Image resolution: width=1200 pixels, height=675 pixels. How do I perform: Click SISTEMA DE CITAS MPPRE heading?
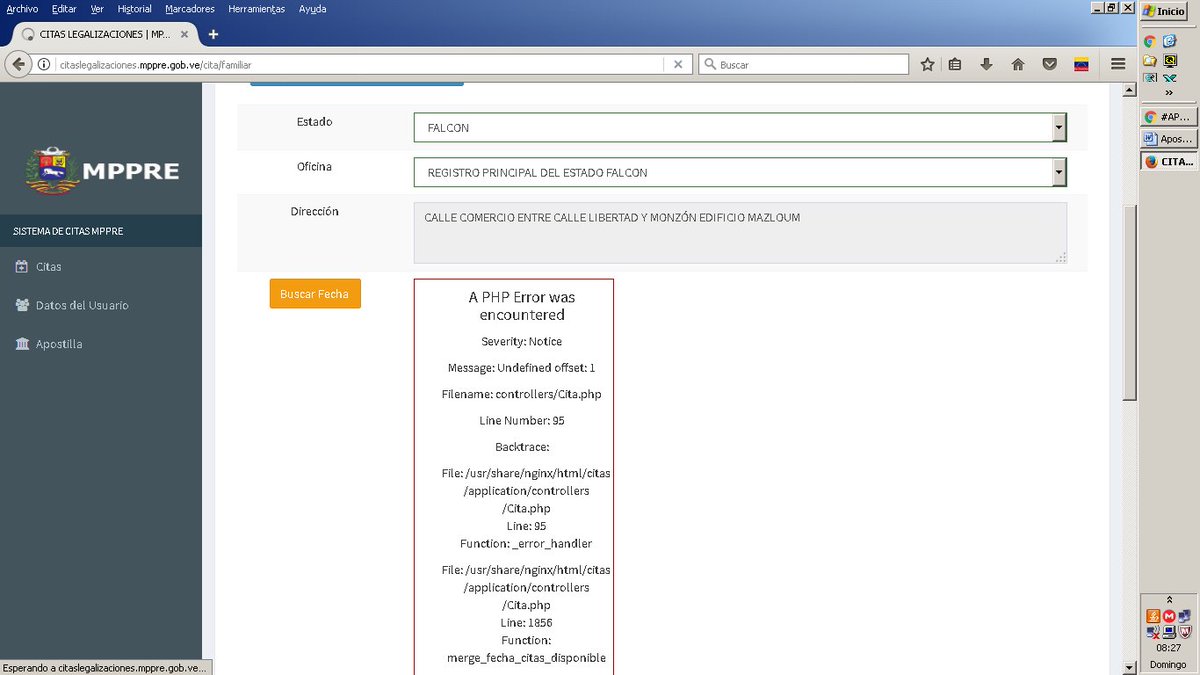(x=68, y=232)
